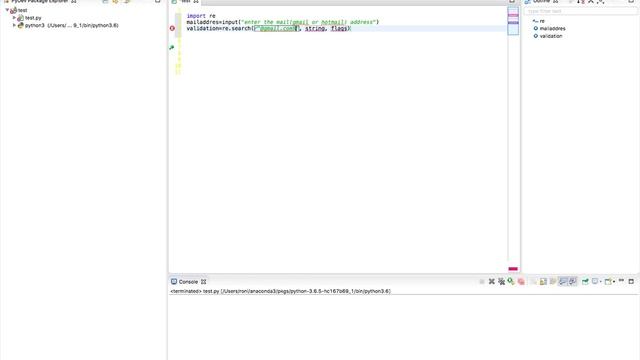Click pink marker in overview ruler
The height and width of the screenshot is (360, 640).
click(513, 15)
